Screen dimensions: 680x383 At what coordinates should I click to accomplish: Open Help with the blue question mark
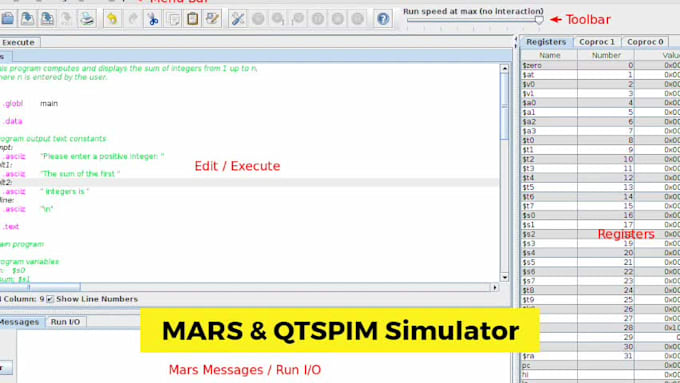coord(383,19)
